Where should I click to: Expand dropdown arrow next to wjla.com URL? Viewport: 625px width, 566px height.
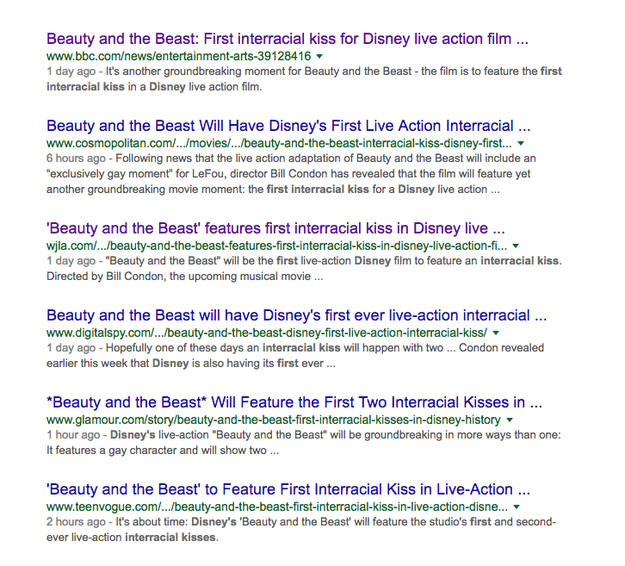516,246
